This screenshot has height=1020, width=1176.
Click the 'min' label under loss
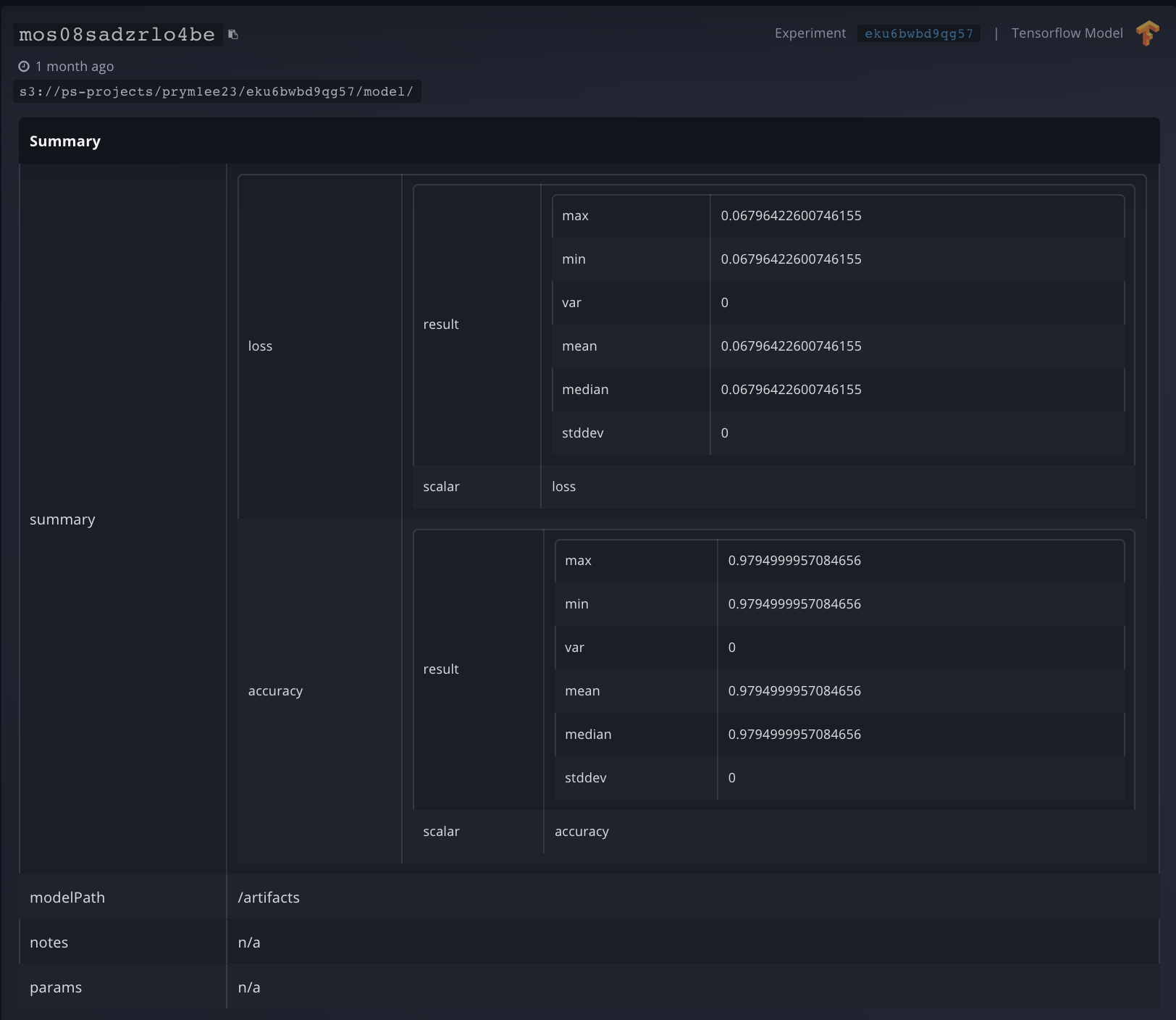(x=574, y=259)
